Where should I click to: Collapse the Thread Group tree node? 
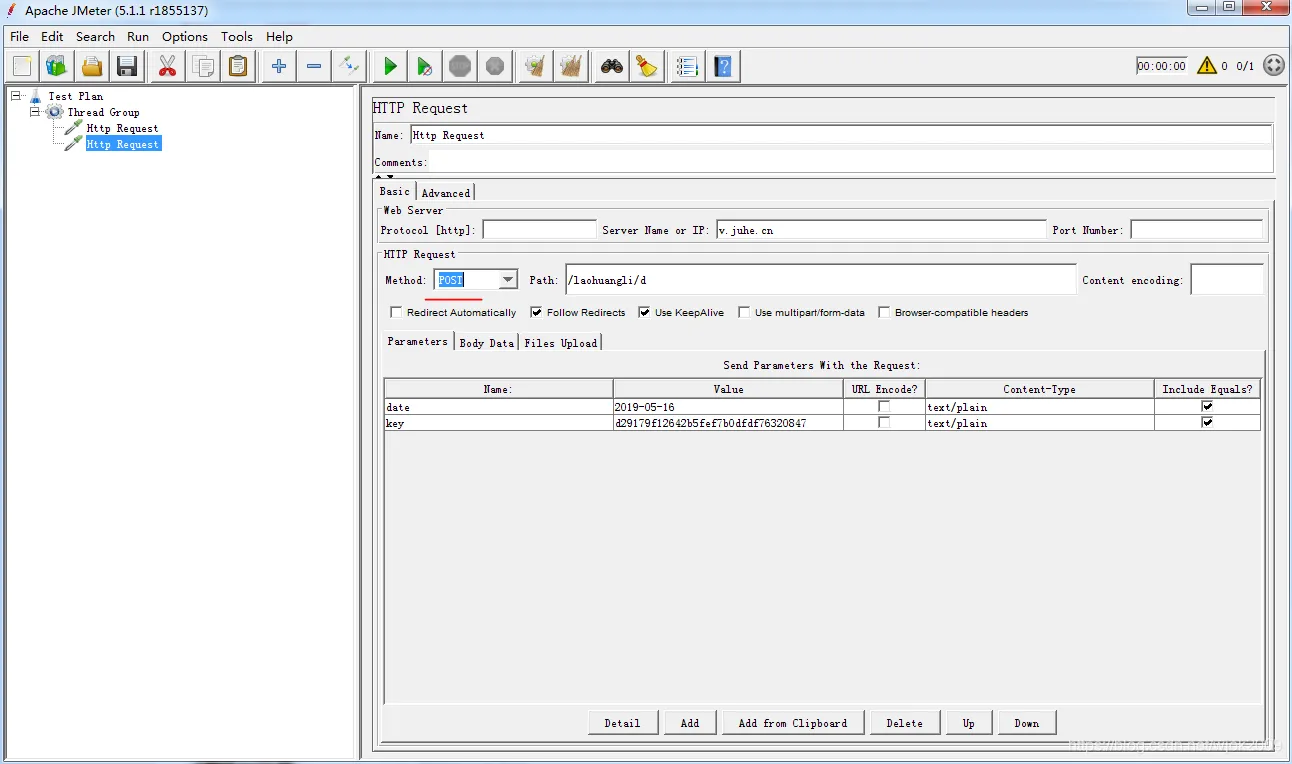coord(35,112)
